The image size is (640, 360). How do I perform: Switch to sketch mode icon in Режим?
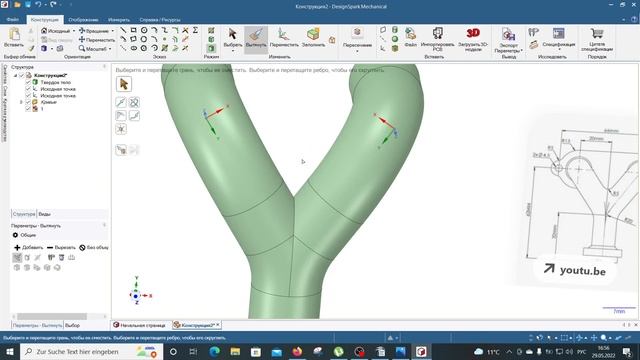tap(211, 31)
